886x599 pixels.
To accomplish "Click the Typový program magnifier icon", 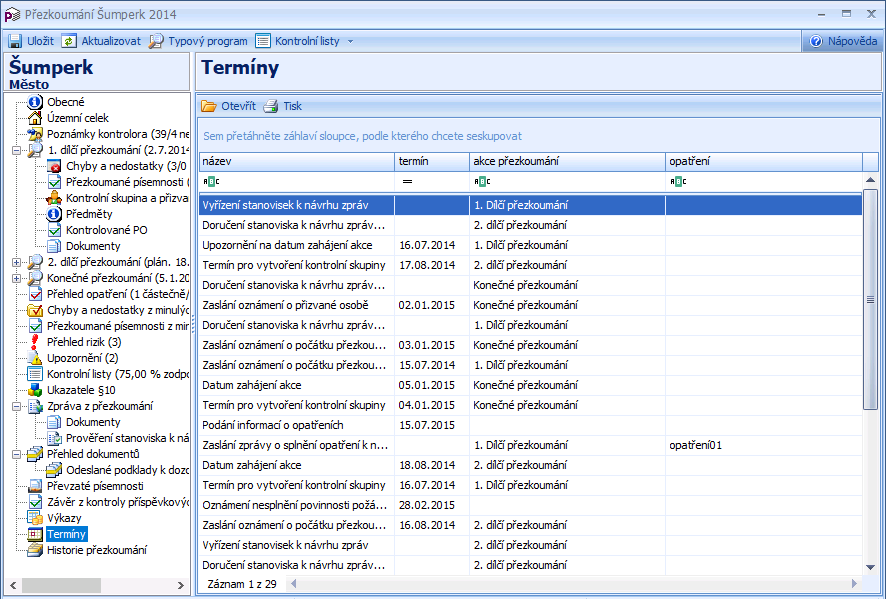I will click(x=156, y=41).
